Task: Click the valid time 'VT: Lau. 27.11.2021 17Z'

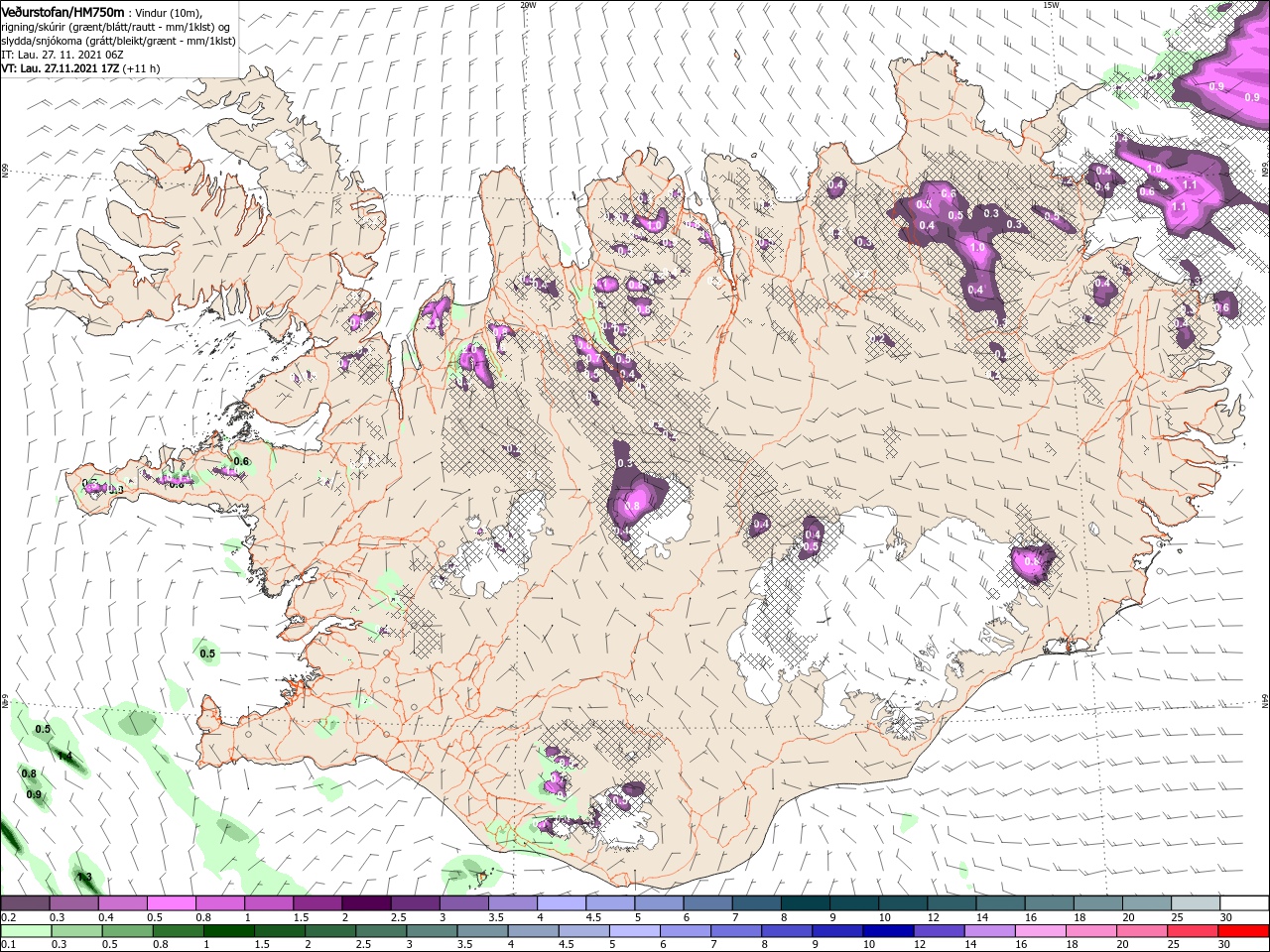Action: pos(61,68)
